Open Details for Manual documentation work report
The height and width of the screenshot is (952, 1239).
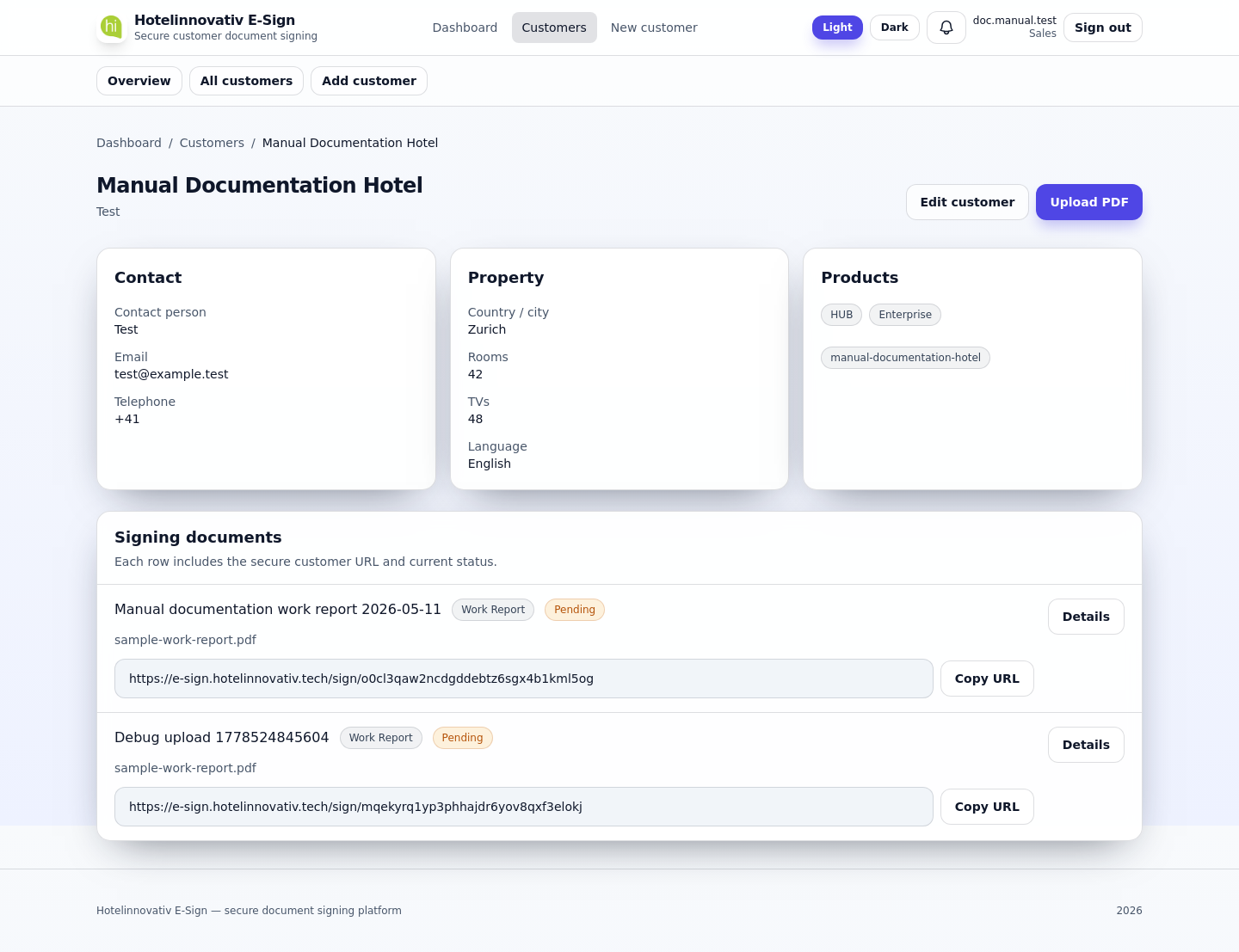coord(1086,617)
